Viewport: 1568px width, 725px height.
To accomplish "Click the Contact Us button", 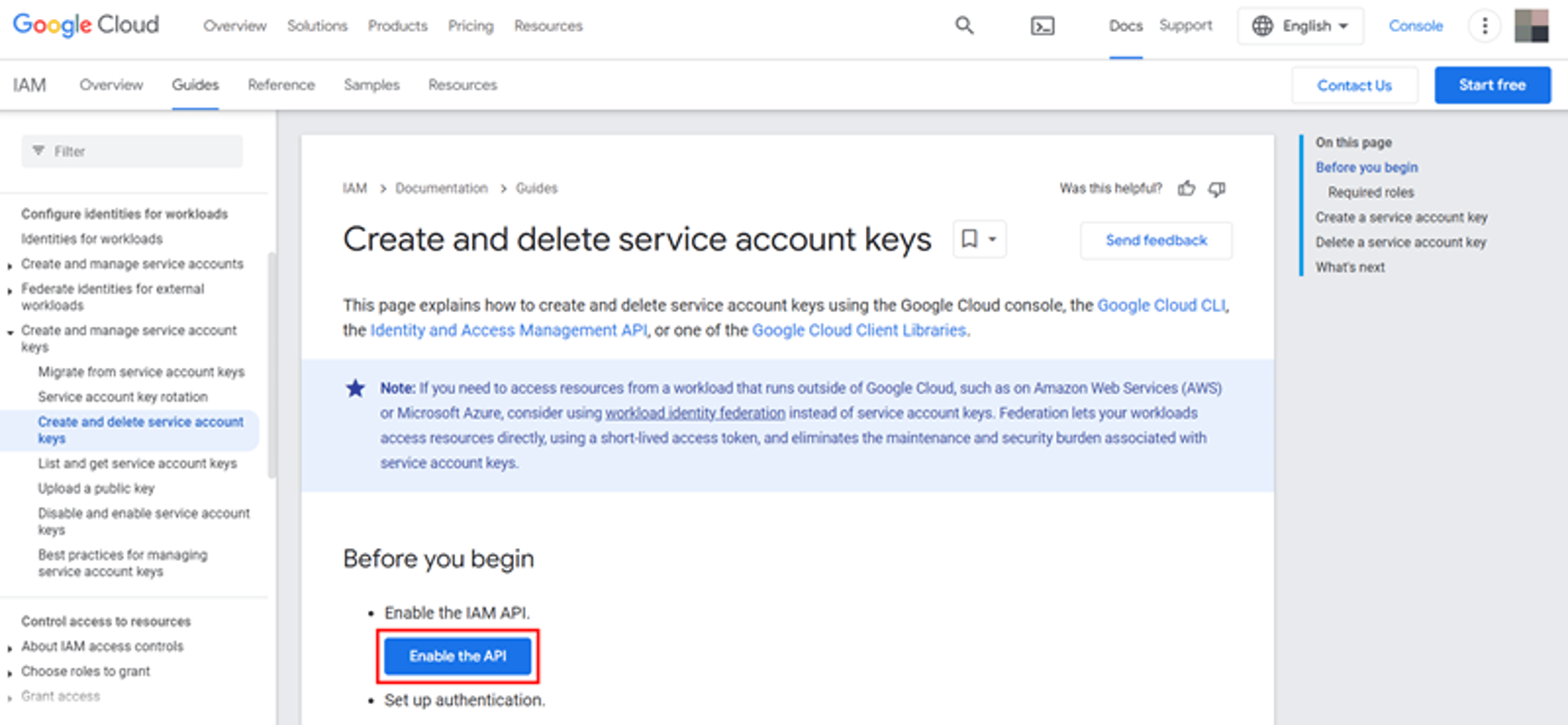I will click(1354, 85).
